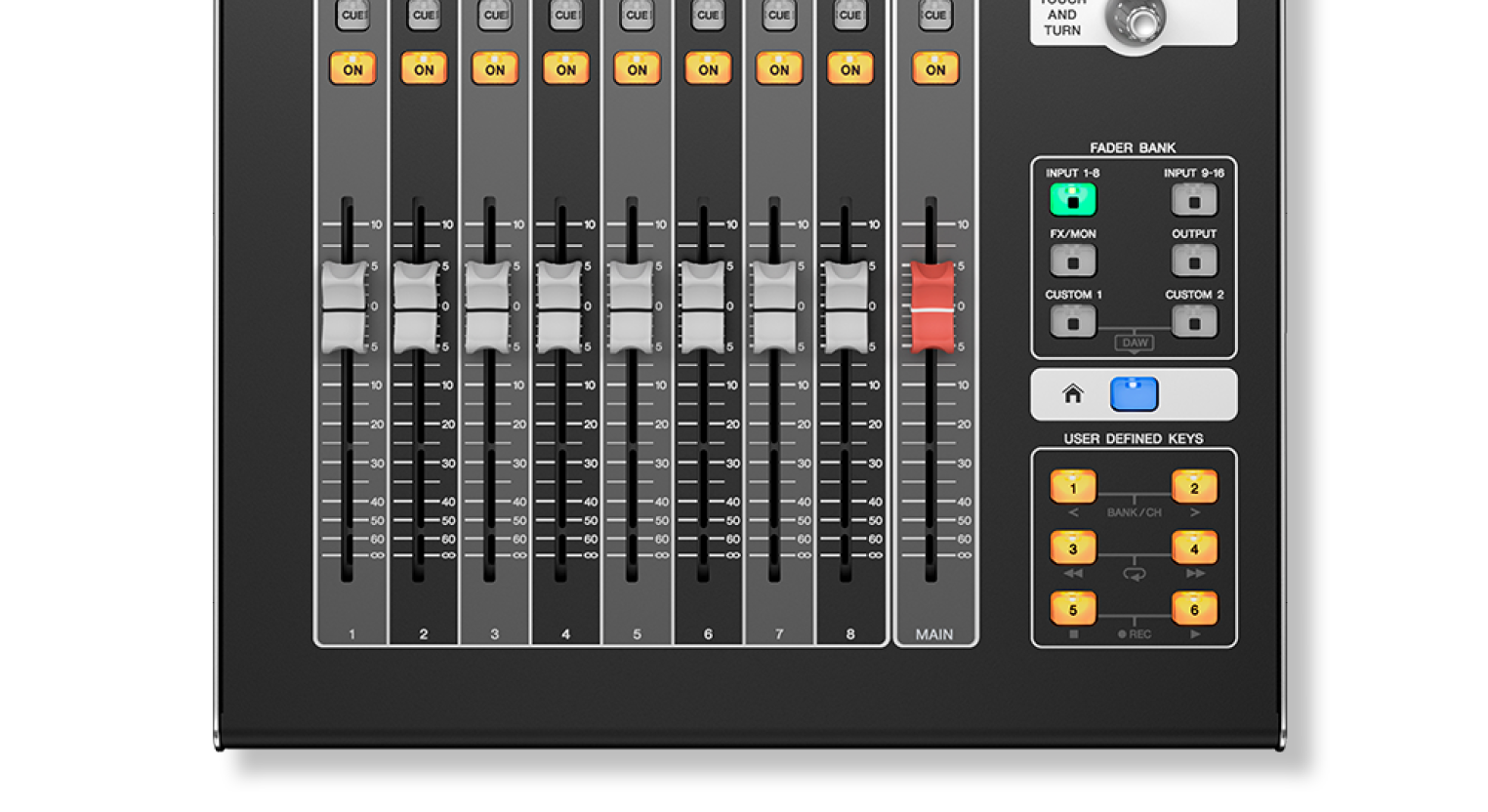
Task: Toggle the MAIN channel ON button
Action: click(x=934, y=69)
